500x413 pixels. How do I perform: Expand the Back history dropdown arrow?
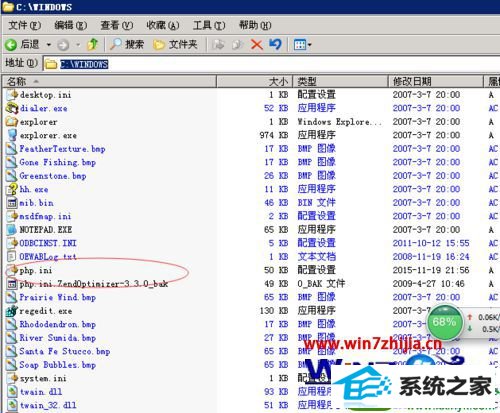[49, 45]
